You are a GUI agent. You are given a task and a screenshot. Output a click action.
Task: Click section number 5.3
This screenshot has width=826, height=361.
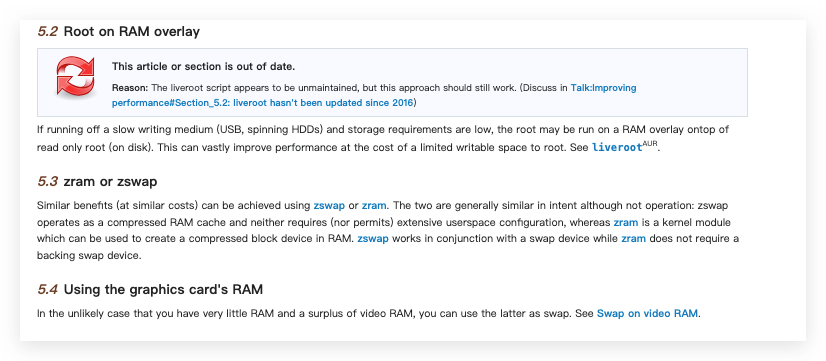click(x=47, y=182)
